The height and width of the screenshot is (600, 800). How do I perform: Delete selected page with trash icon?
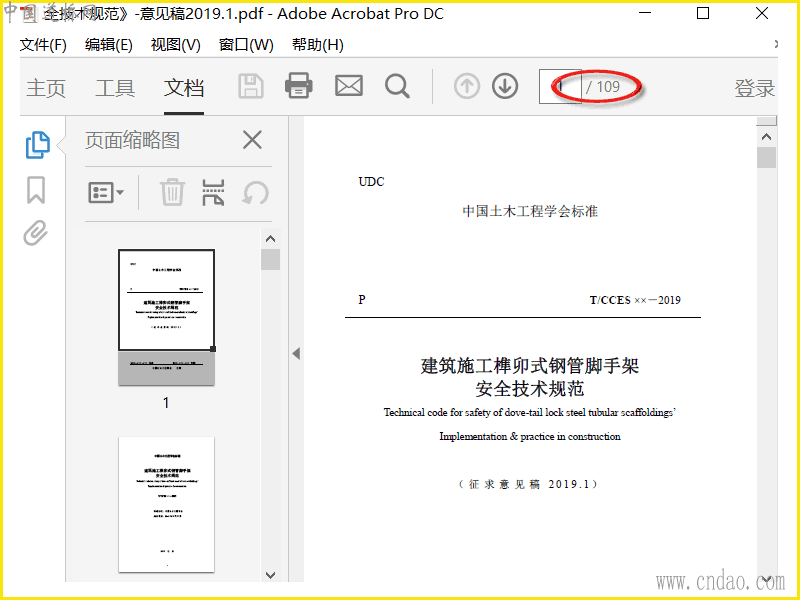click(x=172, y=192)
